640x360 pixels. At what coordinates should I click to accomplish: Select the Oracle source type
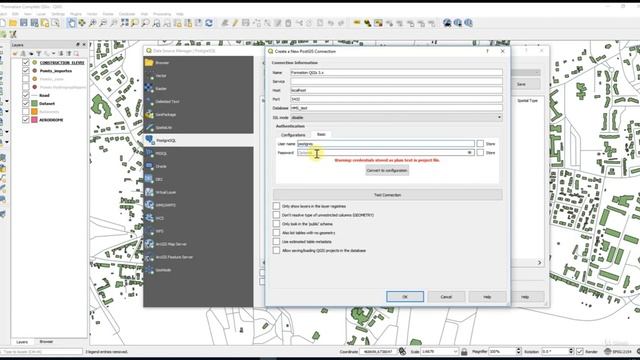(198, 167)
